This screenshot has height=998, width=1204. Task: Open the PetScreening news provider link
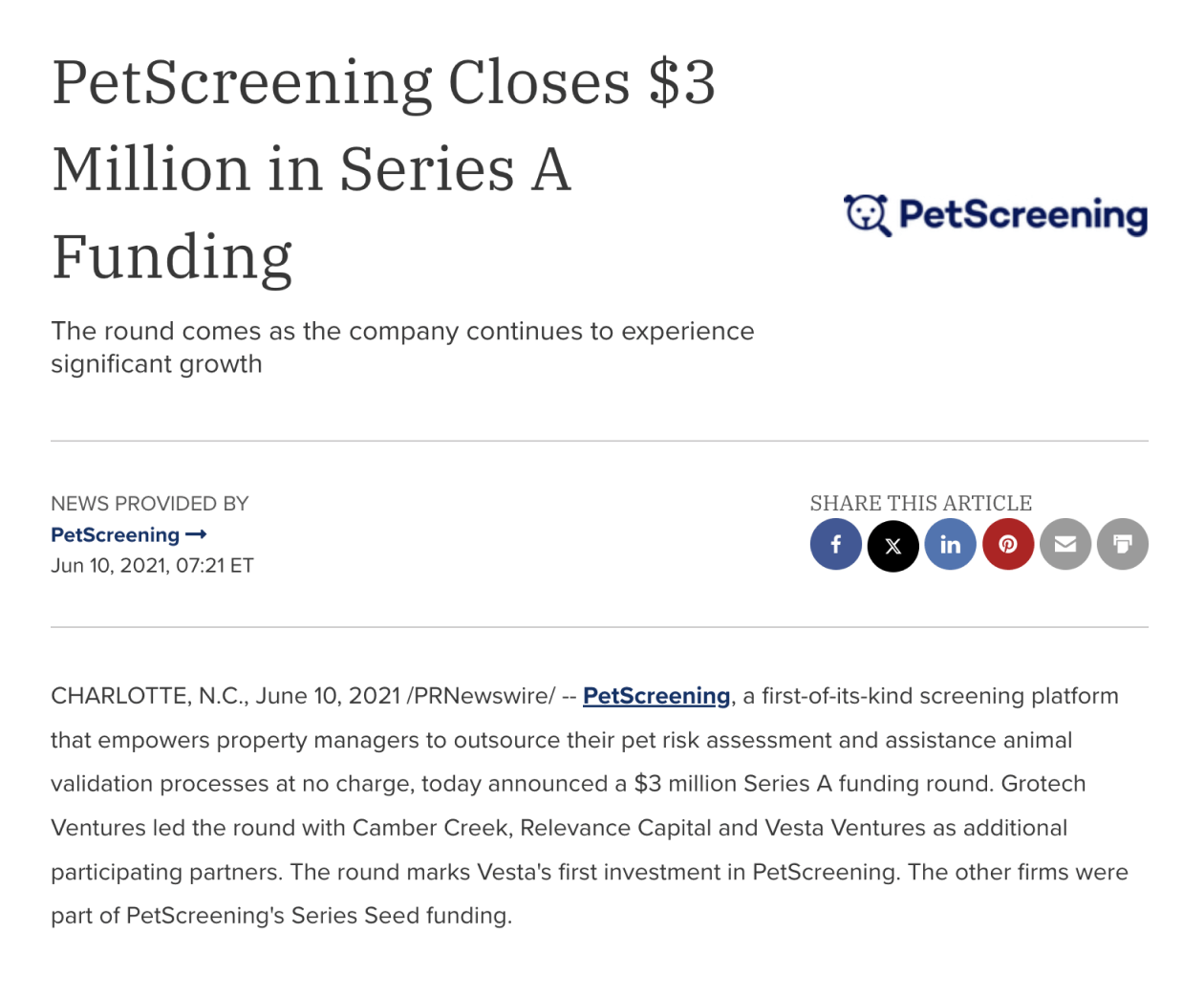tap(116, 534)
